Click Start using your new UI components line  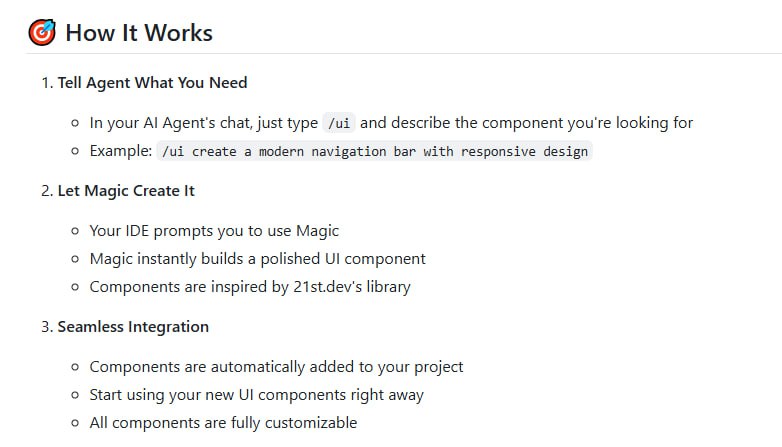[256, 395]
